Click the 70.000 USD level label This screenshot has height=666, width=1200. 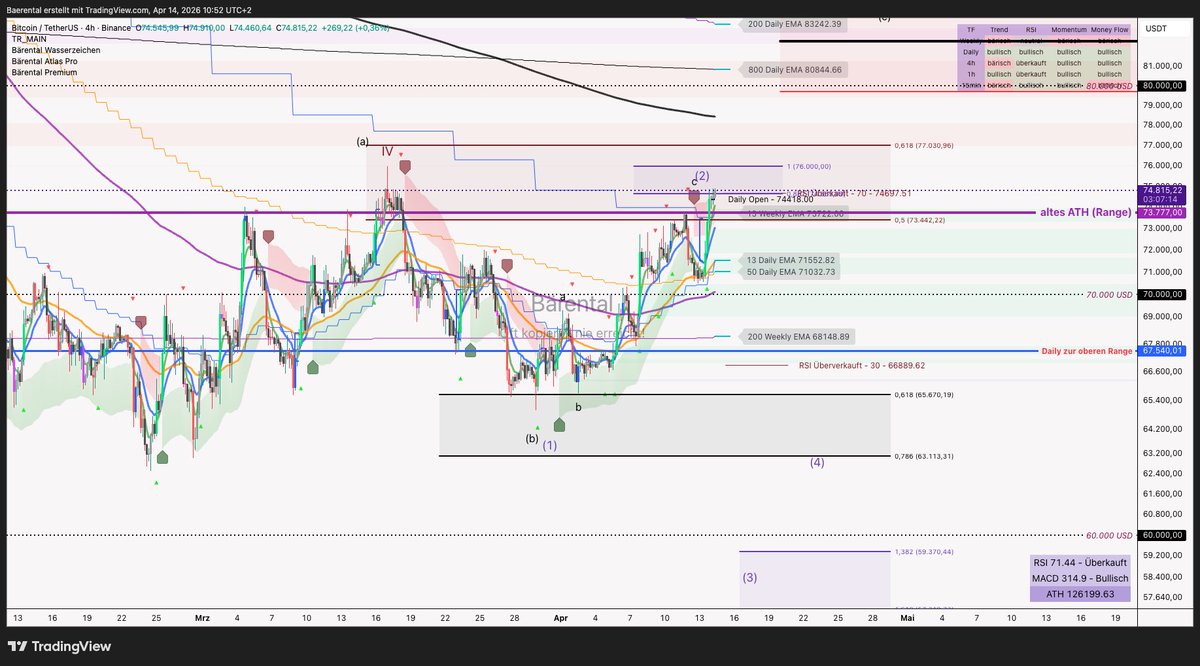1109,295
